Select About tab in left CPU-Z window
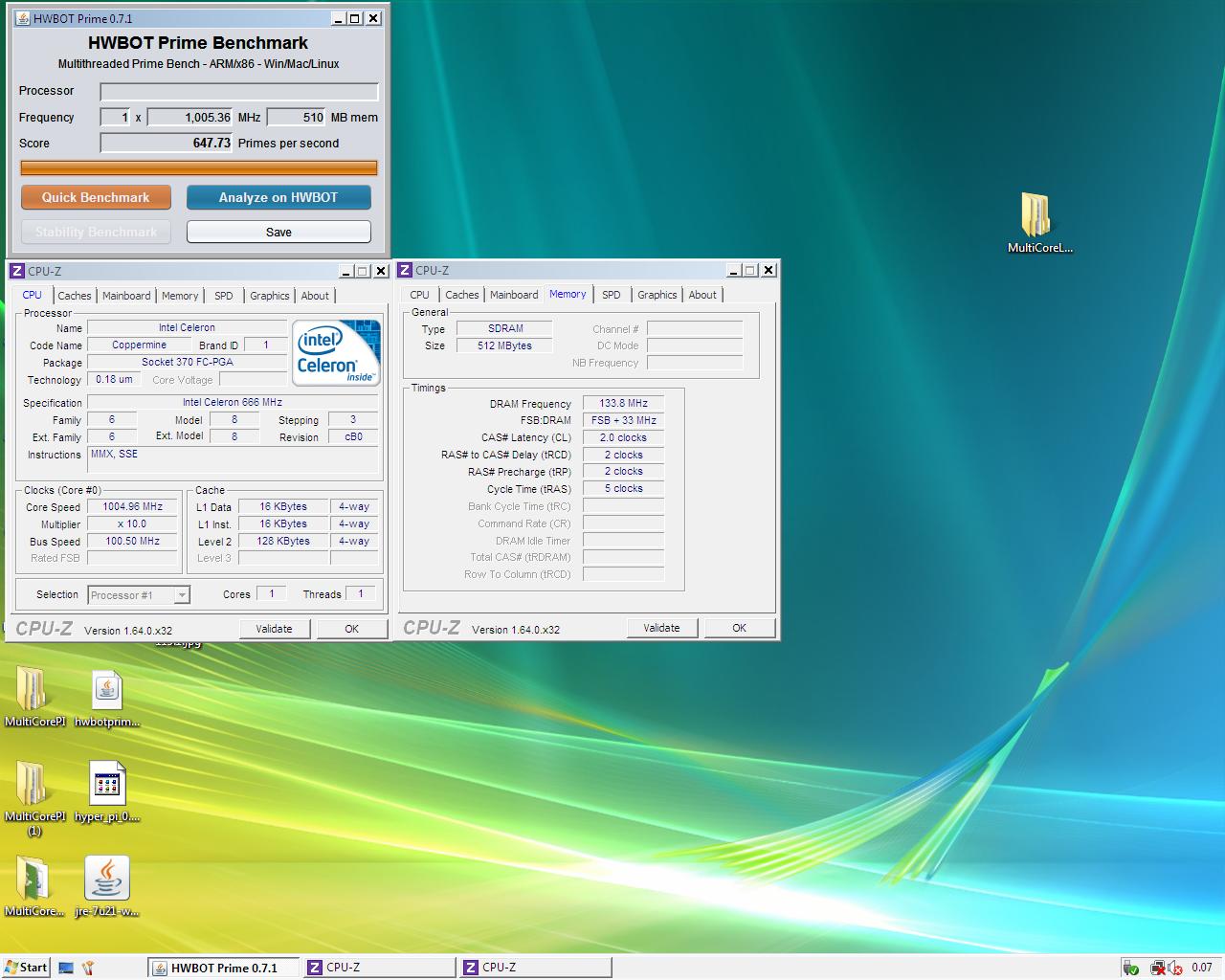The height and width of the screenshot is (980, 1225). pyautogui.click(x=315, y=296)
